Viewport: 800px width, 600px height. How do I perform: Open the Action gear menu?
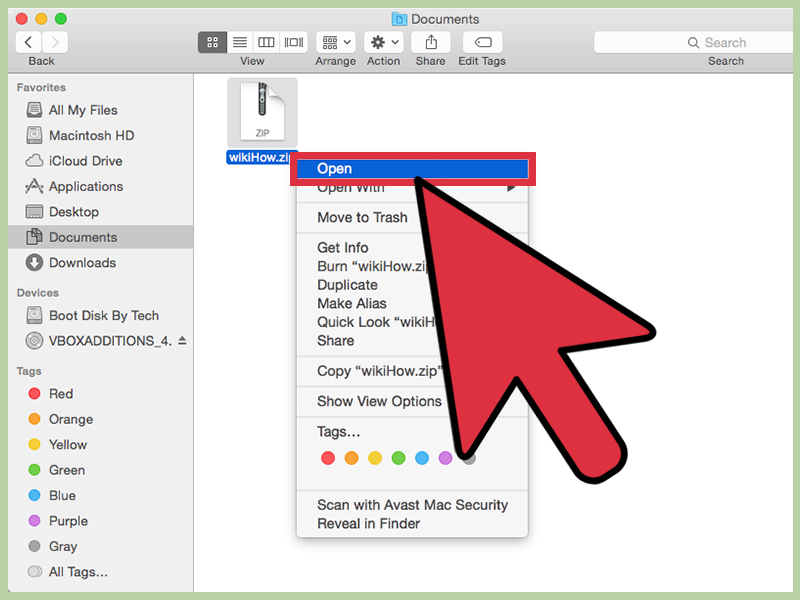(x=384, y=42)
